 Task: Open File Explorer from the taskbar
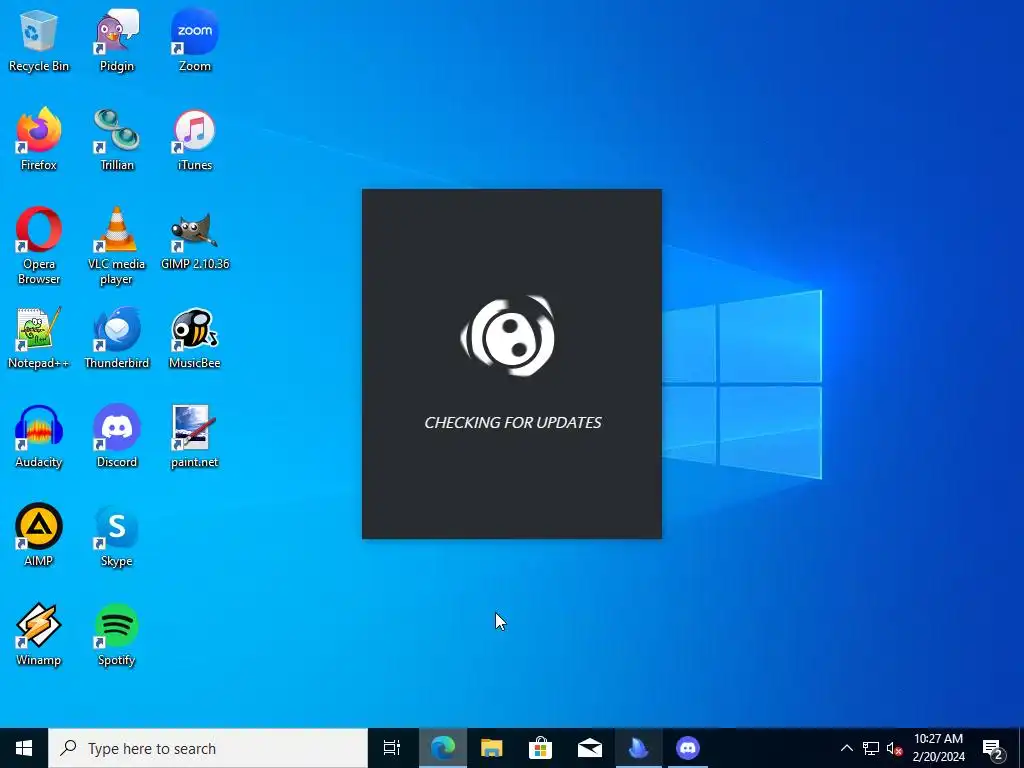tap(491, 748)
